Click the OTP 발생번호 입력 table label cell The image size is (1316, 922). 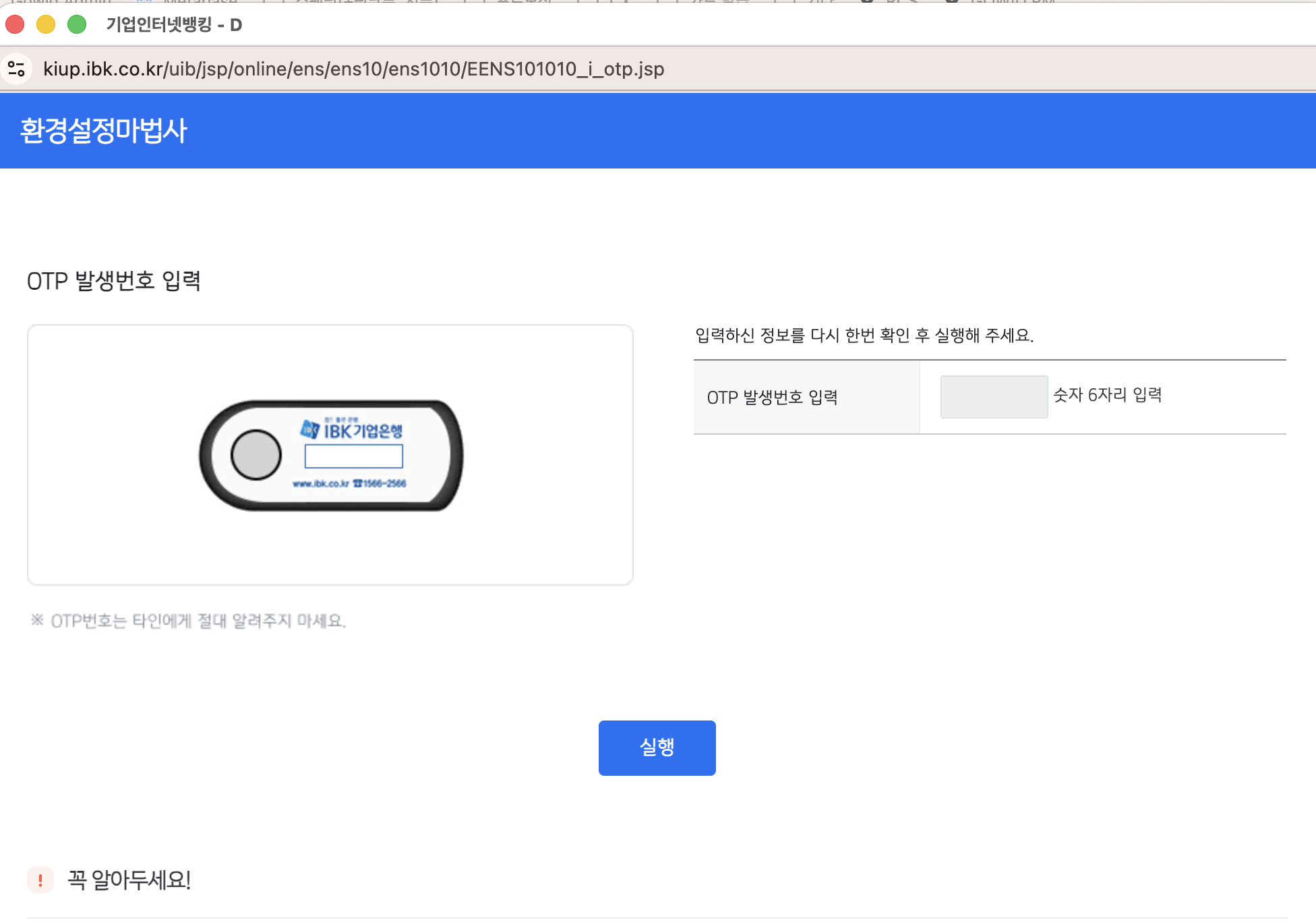pyautogui.click(x=772, y=398)
